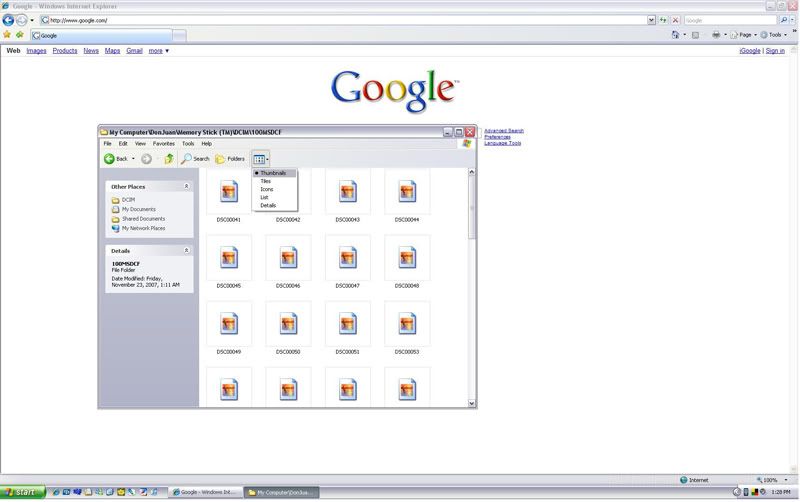Click the Windows Start button
Screen dimensions: 800x502
tap(22, 492)
